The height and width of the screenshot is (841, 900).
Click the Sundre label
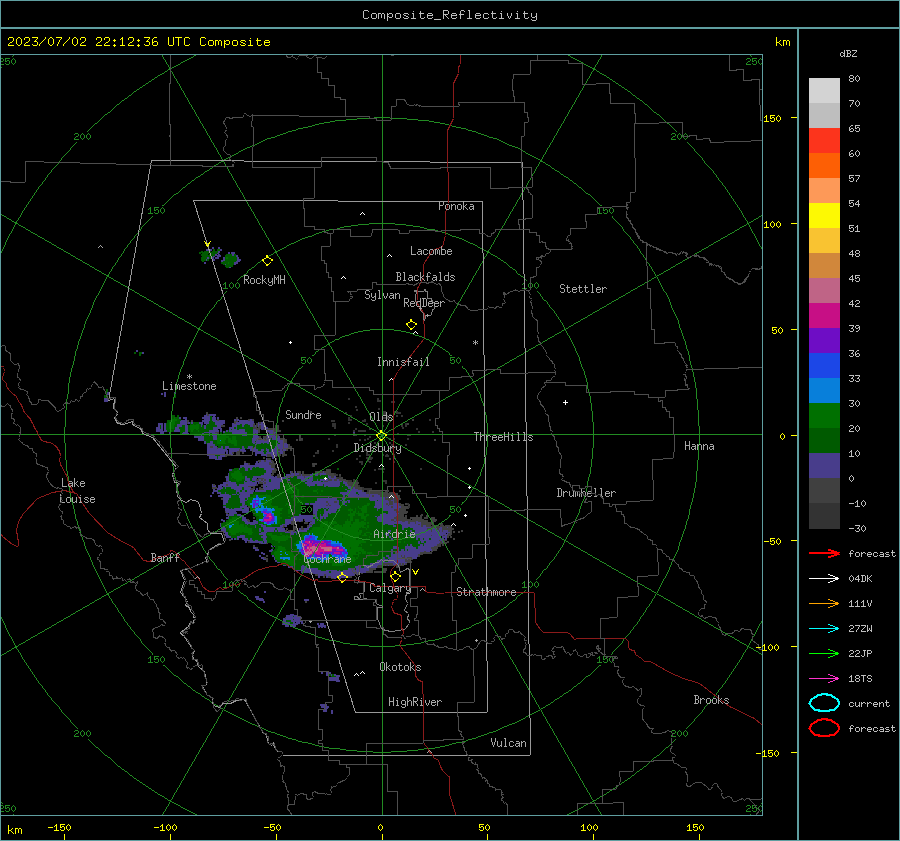pyautogui.click(x=303, y=414)
